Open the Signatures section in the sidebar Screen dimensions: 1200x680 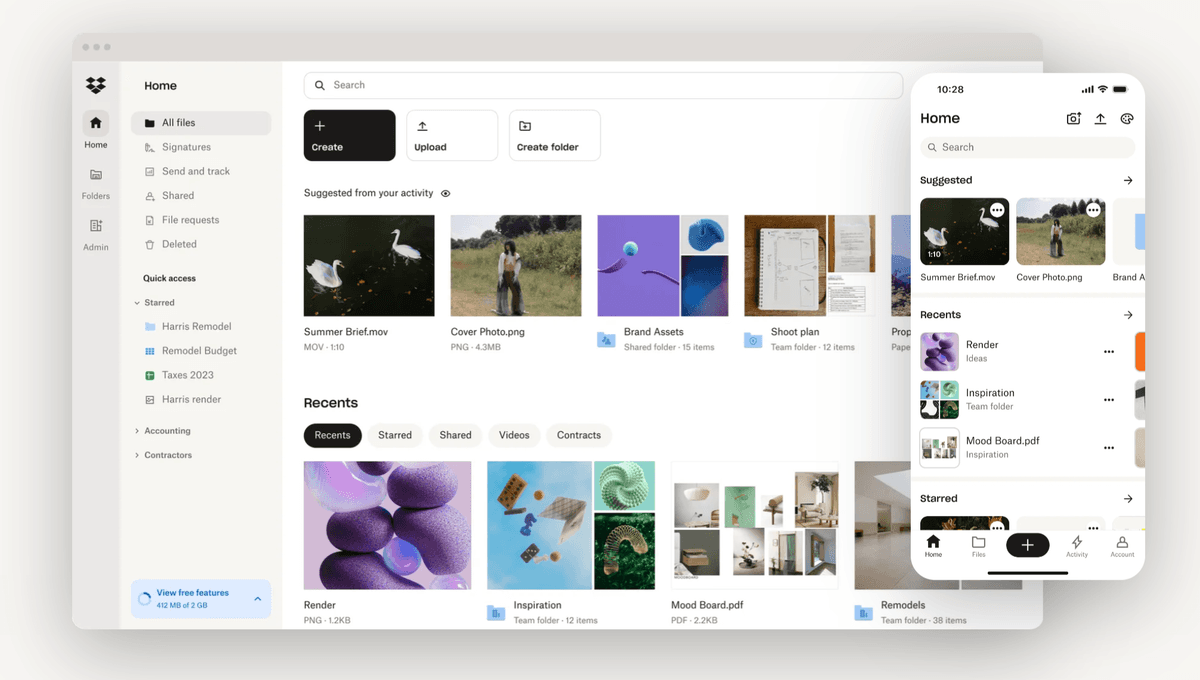pos(186,146)
